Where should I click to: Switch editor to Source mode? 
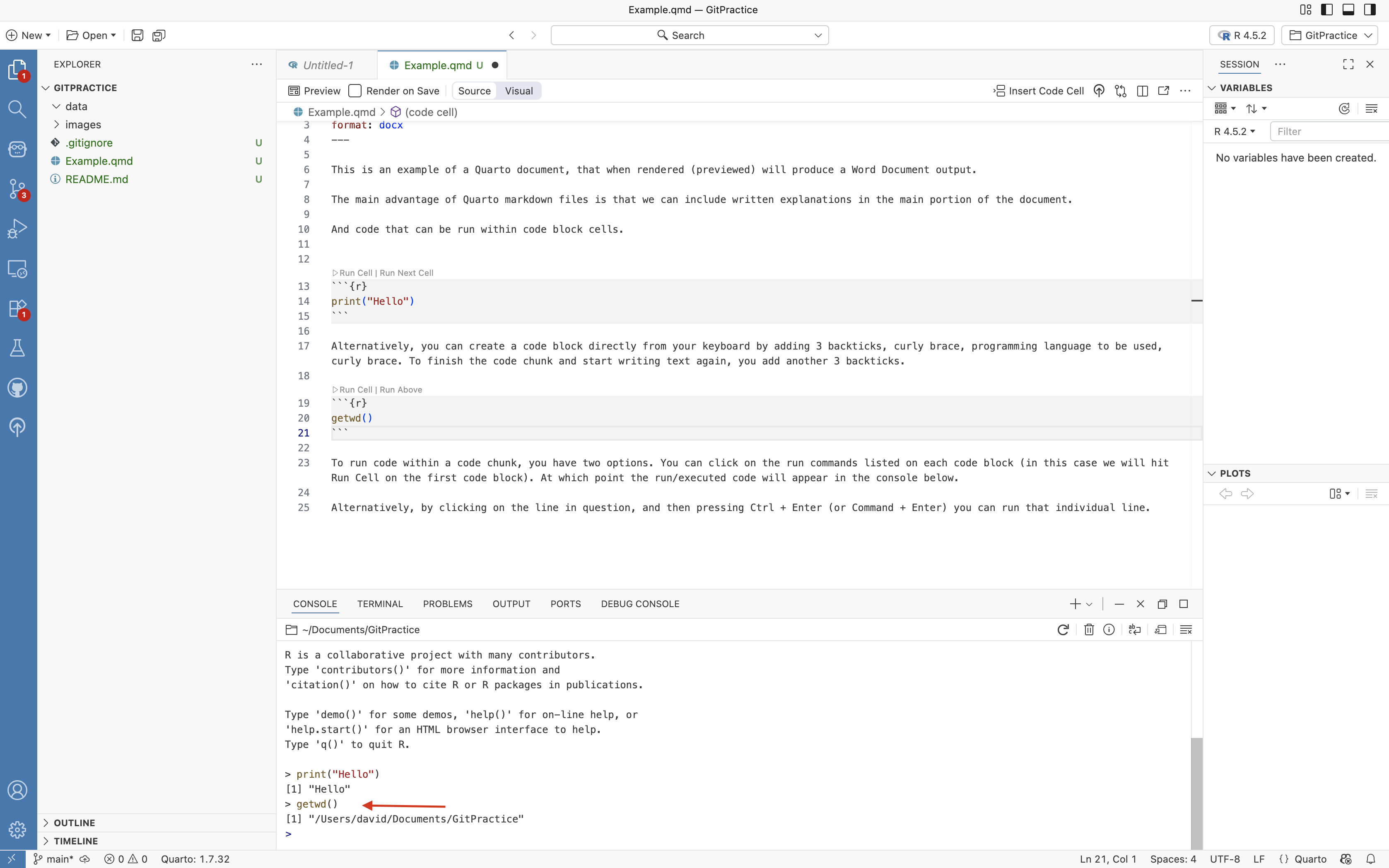[x=474, y=91]
